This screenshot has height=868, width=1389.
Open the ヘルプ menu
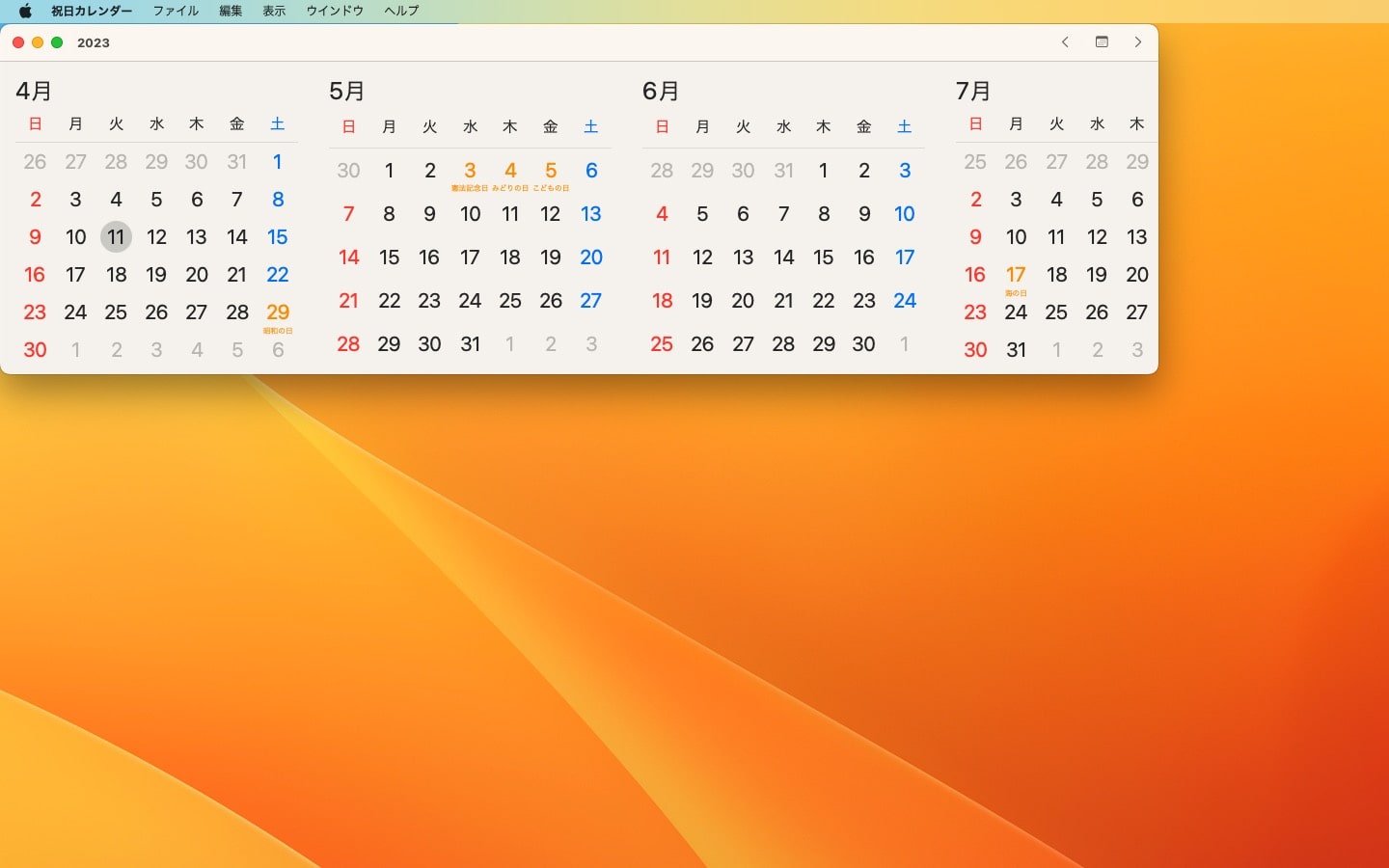(401, 12)
